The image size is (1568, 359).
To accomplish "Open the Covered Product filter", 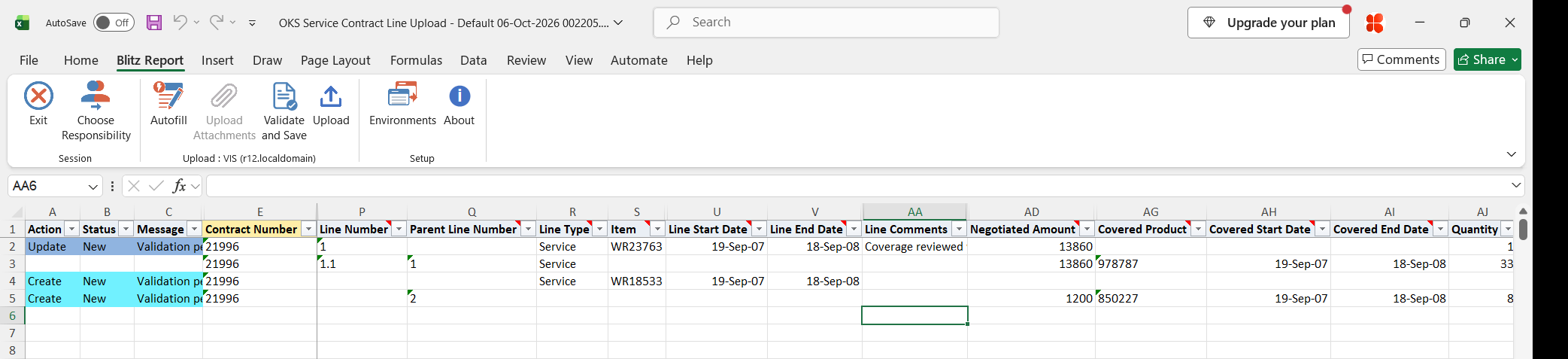I will point(1199,229).
